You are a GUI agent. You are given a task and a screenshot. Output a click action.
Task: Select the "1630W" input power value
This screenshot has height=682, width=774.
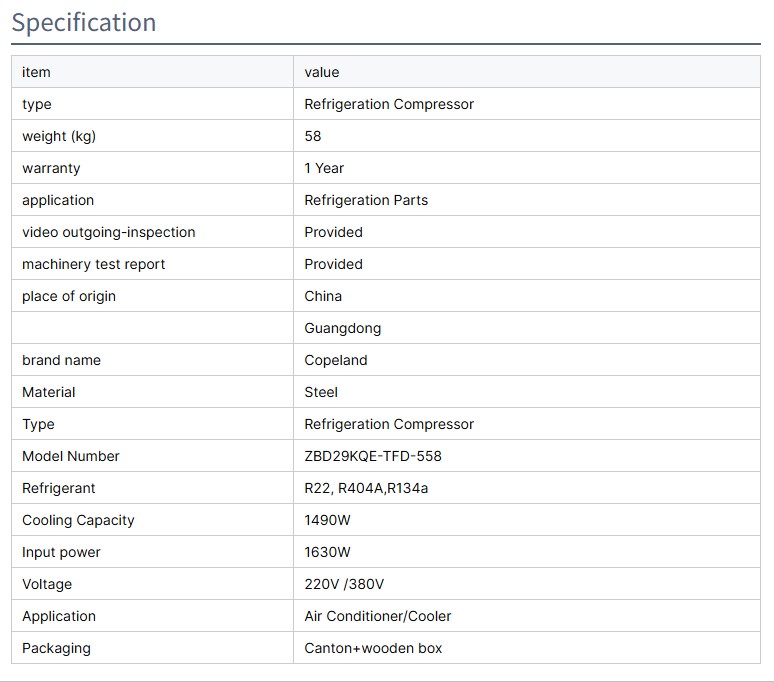click(328, 552)
